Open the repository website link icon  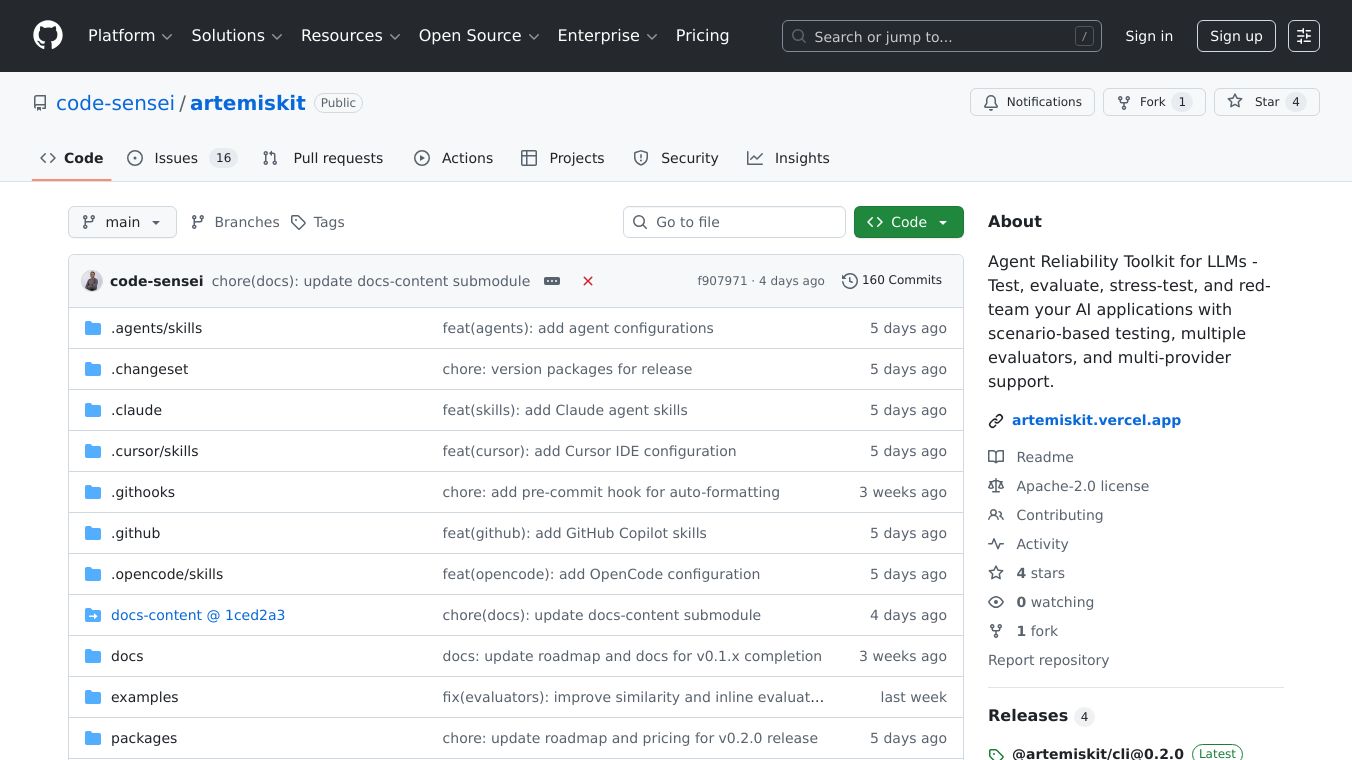tap(996, 420)
